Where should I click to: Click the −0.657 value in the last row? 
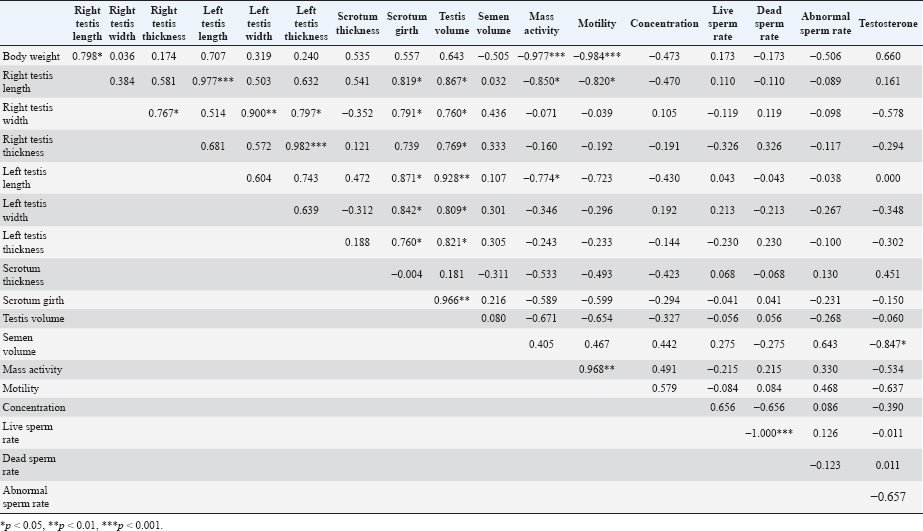click(x=883, y=497)
